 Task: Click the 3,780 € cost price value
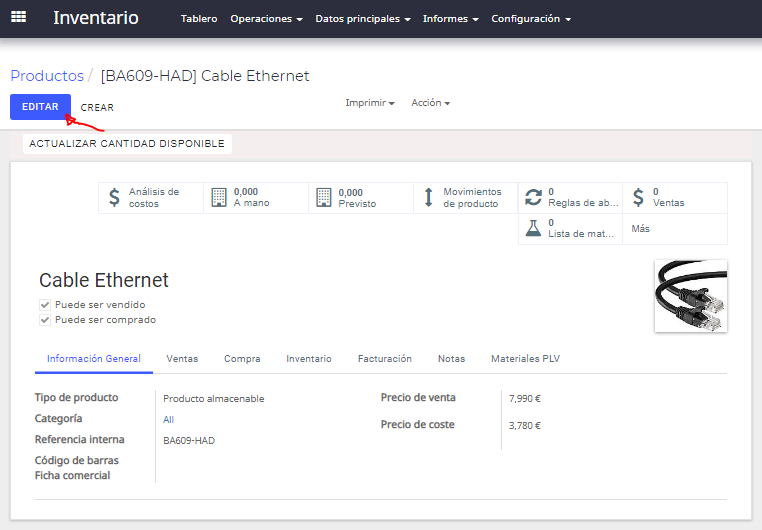524,426
